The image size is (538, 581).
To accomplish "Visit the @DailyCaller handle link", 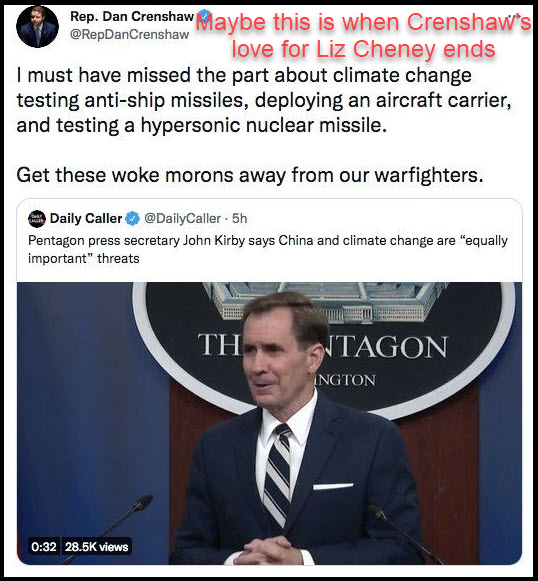I will tap(182, 219).
